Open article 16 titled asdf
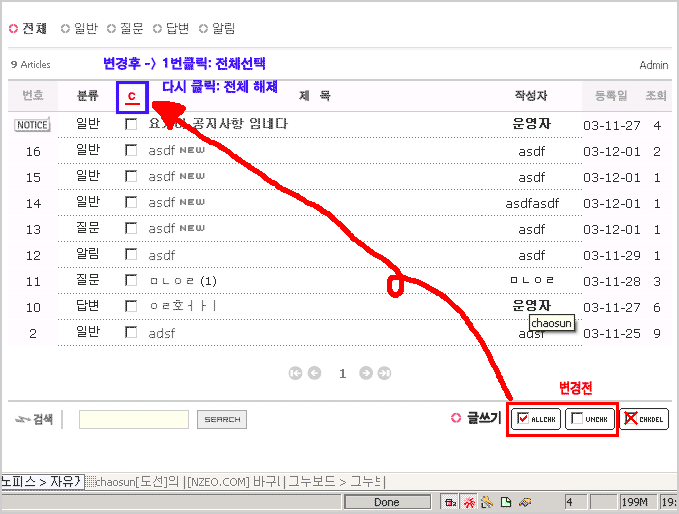Image resolution: width=679 pixels, height=514 pixels. point(162,151)
